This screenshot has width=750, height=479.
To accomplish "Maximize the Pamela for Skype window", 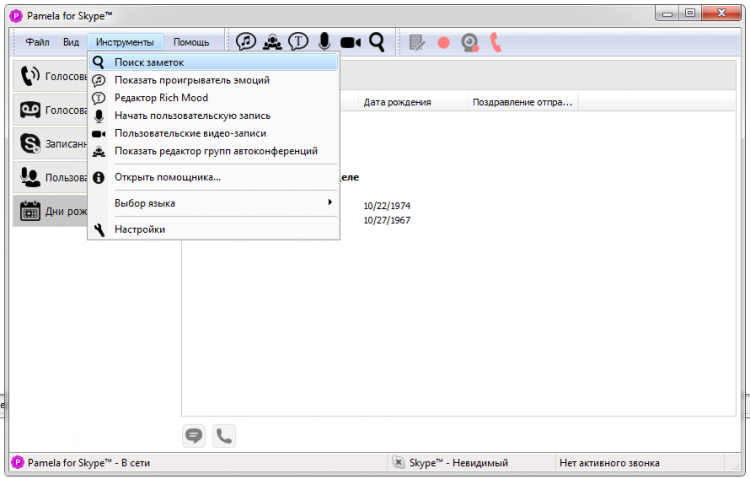I will pos(690,13).
